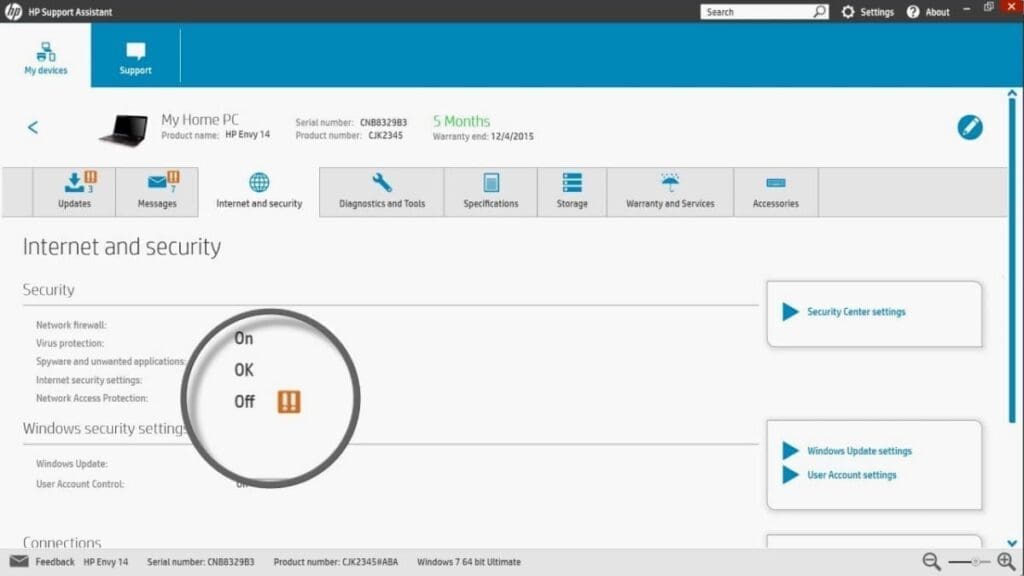
Task: Click the Feedback link
Action: (55, 562)
